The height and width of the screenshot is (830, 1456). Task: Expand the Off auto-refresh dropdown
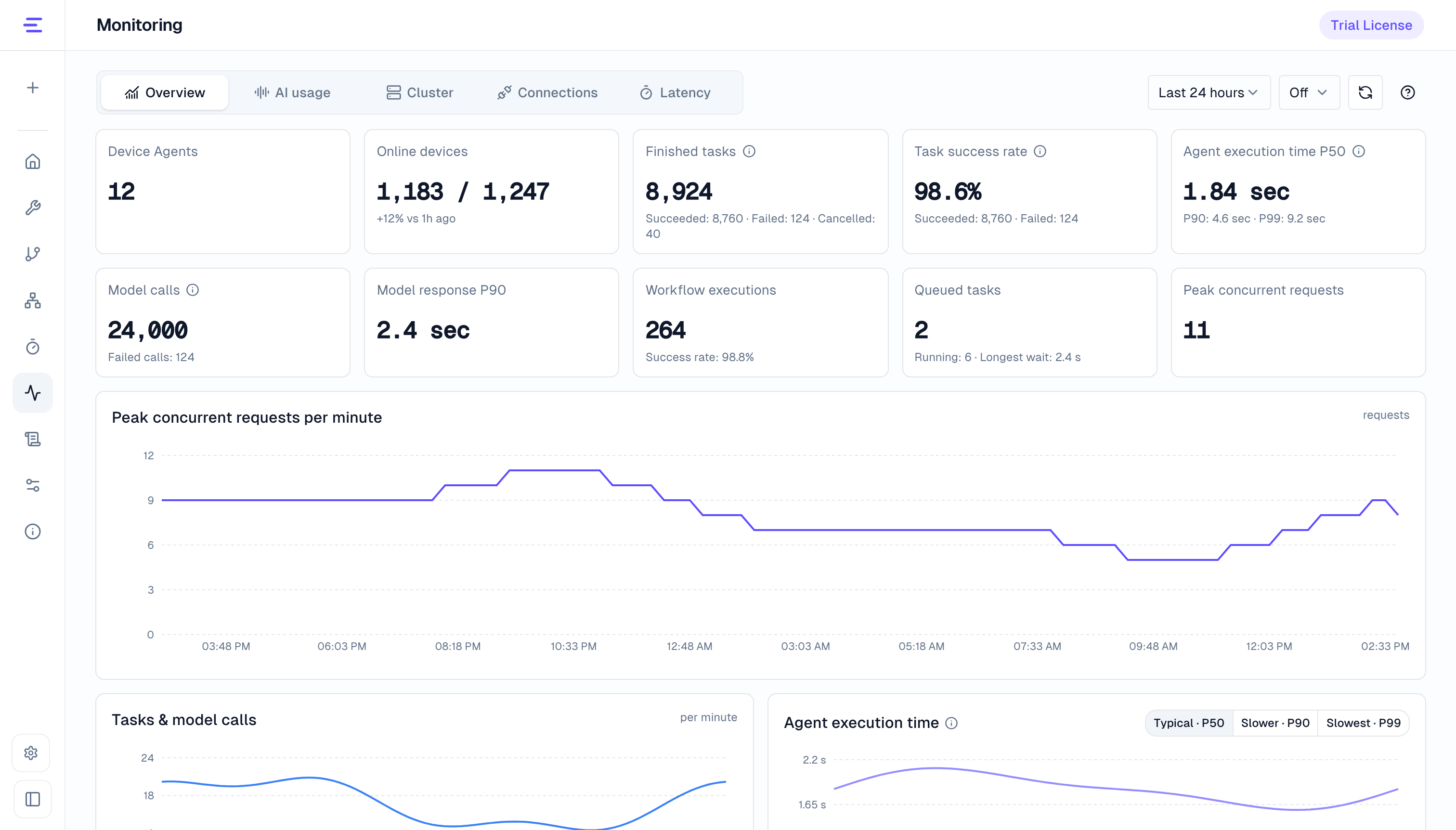1309,92
